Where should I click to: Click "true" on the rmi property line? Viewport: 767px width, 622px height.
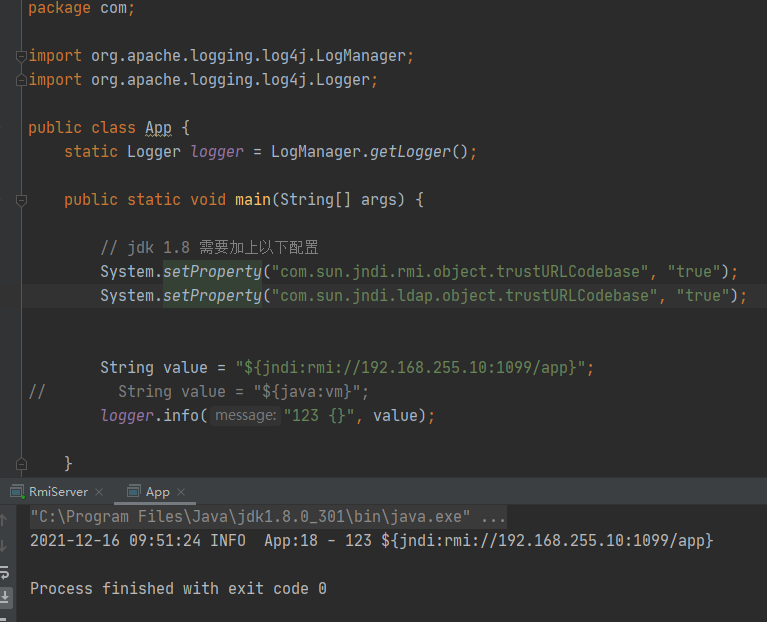694,271
